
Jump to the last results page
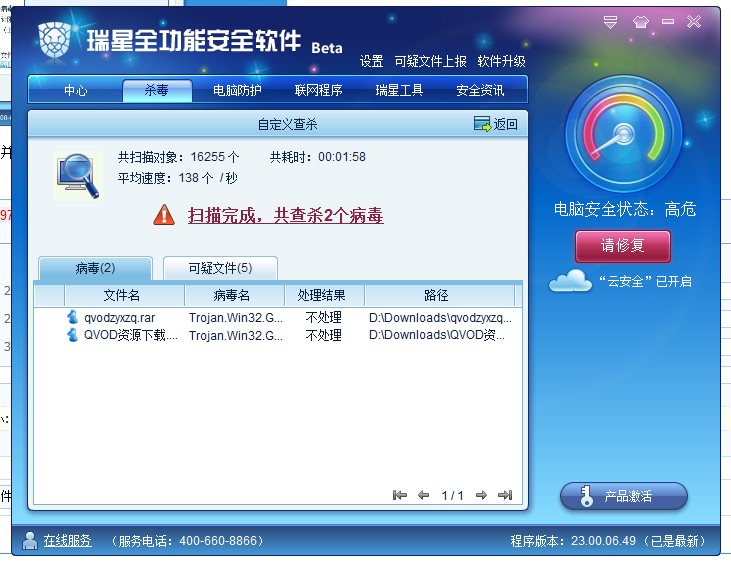pyautogui.click(x=505, y=495)
